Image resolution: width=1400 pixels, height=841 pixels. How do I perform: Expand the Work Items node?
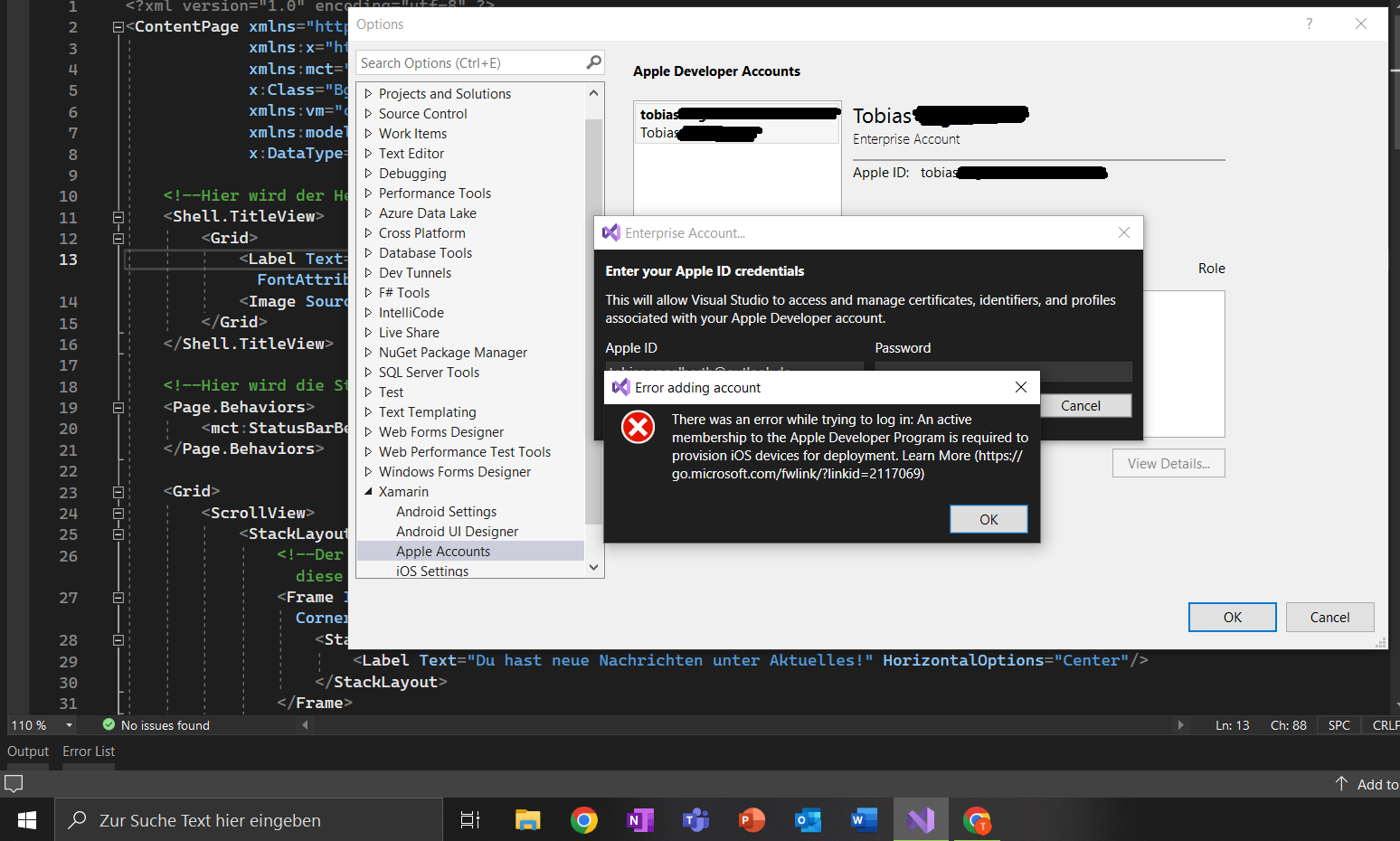coord(369,134)
